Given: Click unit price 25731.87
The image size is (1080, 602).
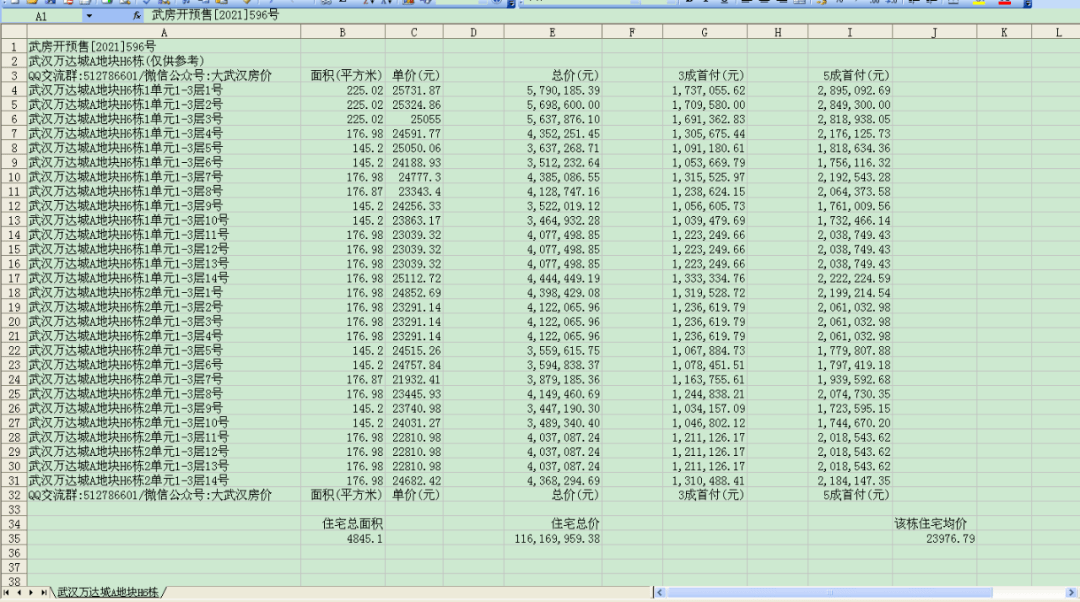Looking at the screenshot, I should [416, 90].
